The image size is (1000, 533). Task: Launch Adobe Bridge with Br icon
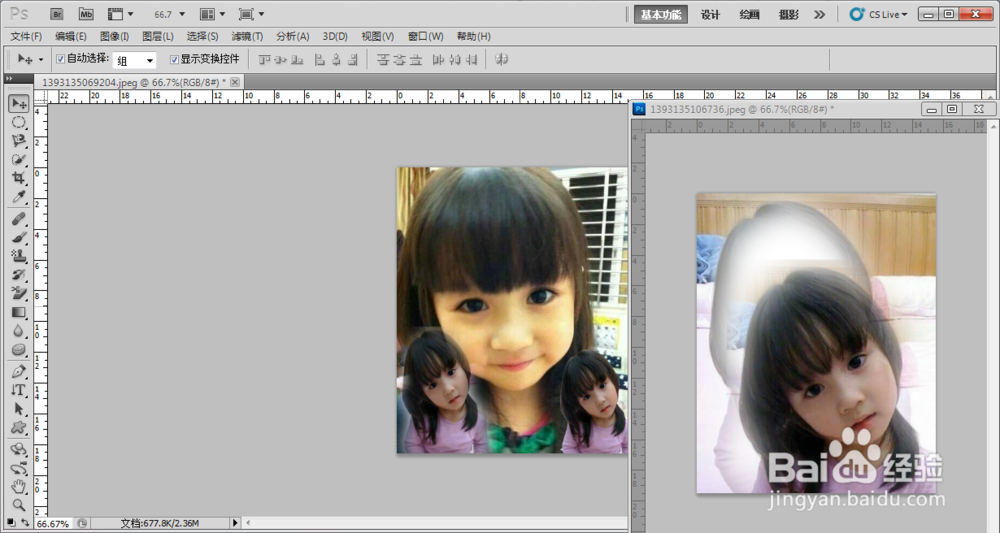click(x=57, y=14)
